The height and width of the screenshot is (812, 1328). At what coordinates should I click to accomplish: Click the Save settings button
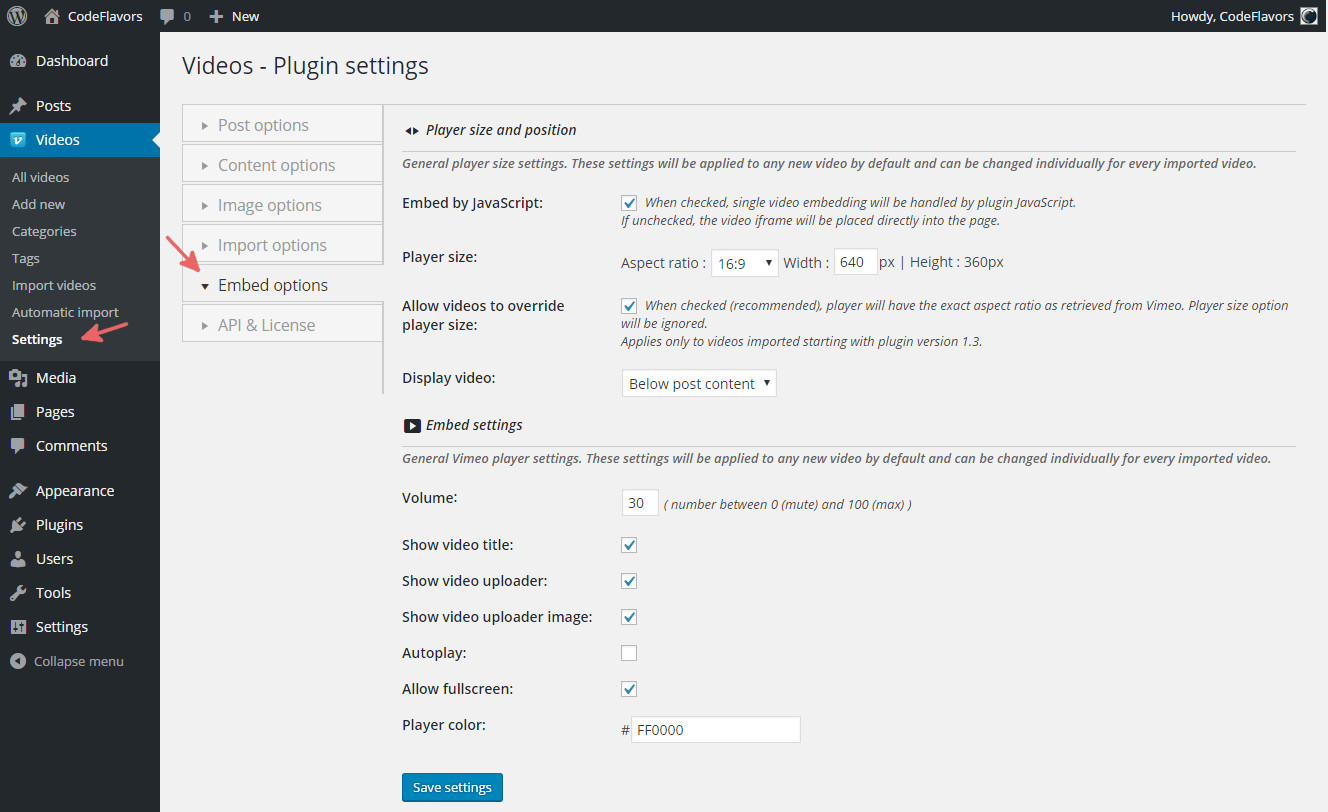coord(452,787)
